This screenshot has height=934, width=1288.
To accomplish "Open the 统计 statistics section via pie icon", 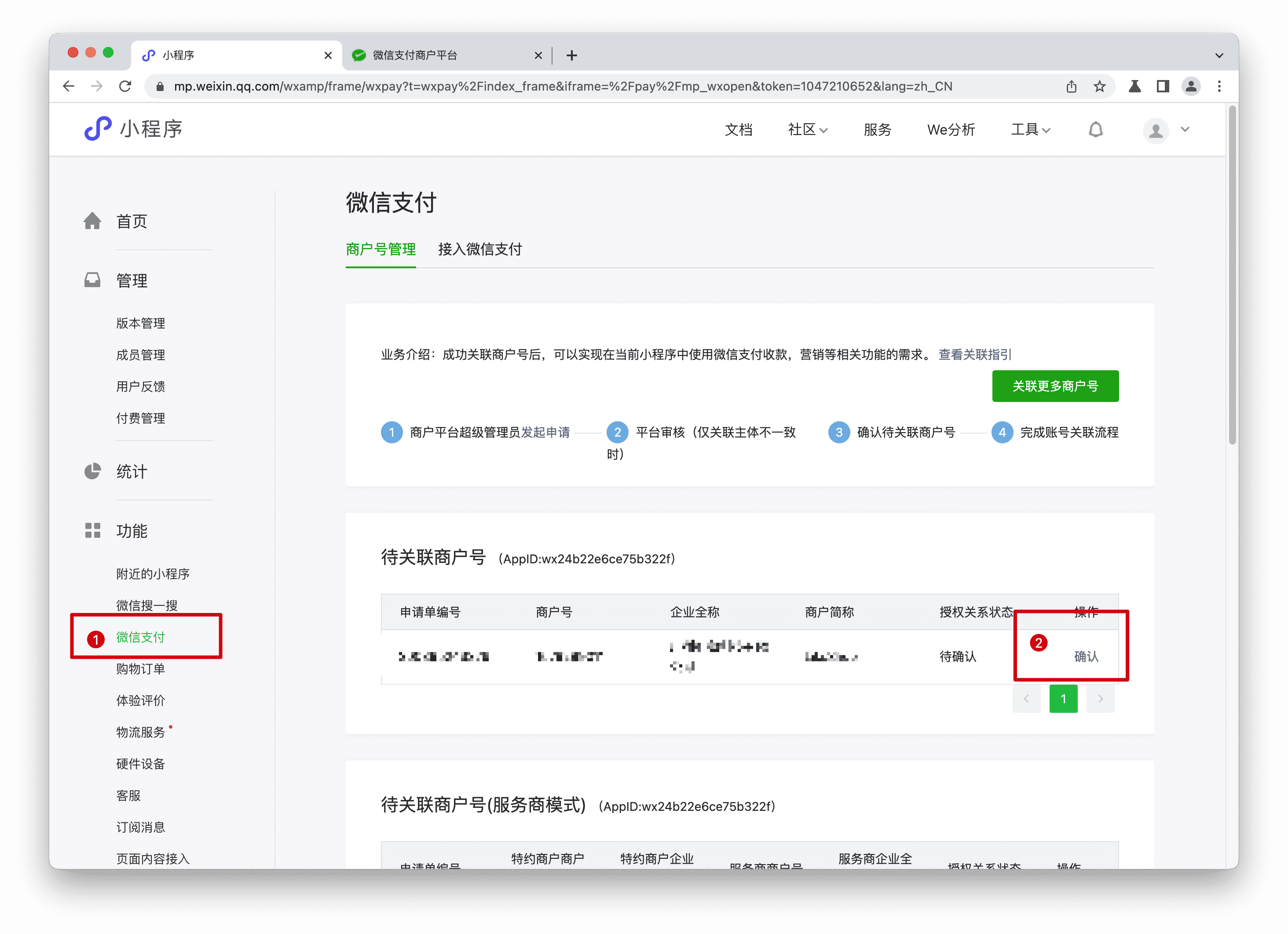I will pos(92,471).
